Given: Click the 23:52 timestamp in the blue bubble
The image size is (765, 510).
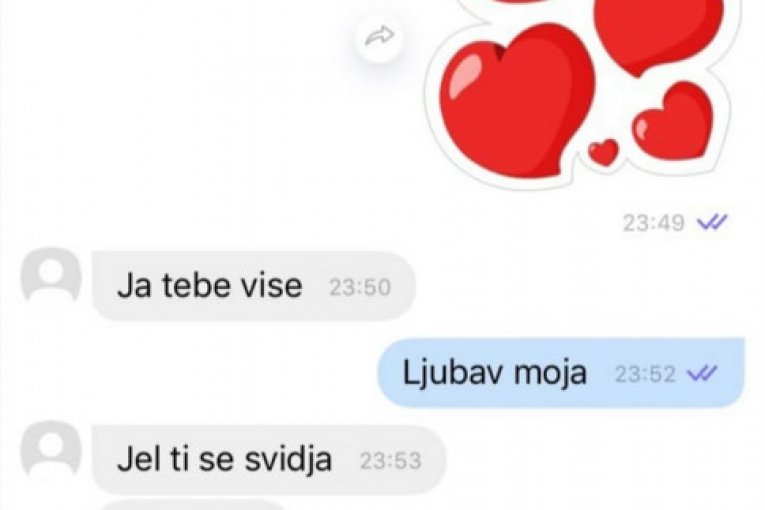Looking at the screenshot, I should (645, 374).
